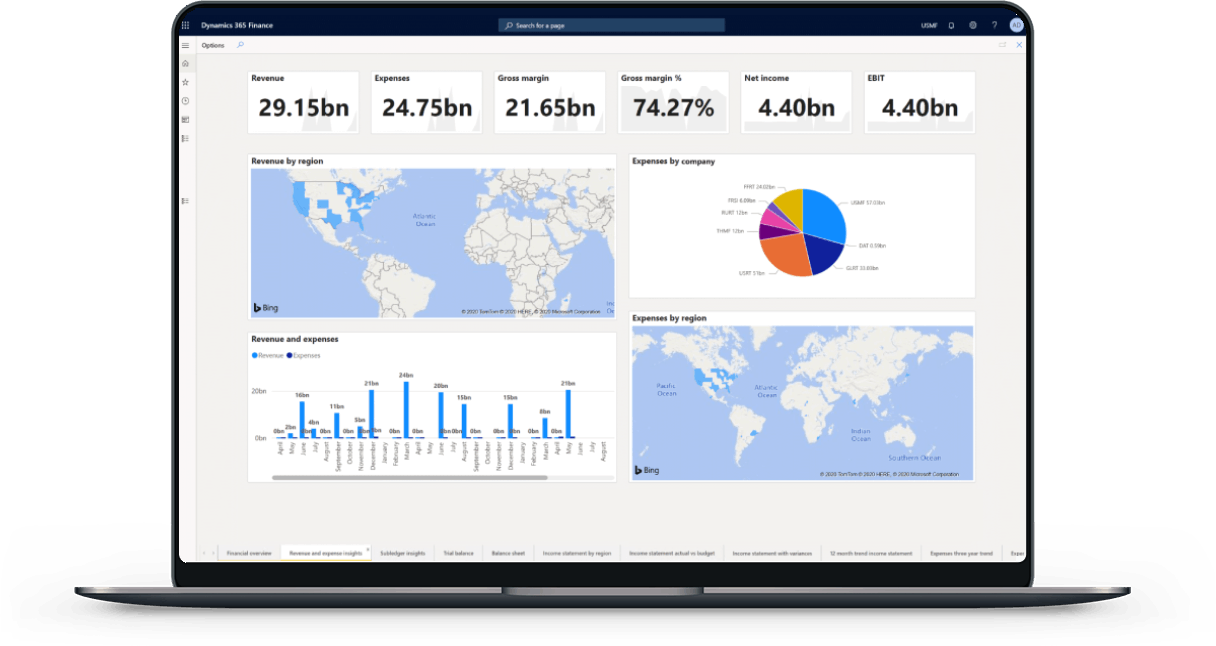Switch to the Financial overview tab

click(x=249, y=553)
